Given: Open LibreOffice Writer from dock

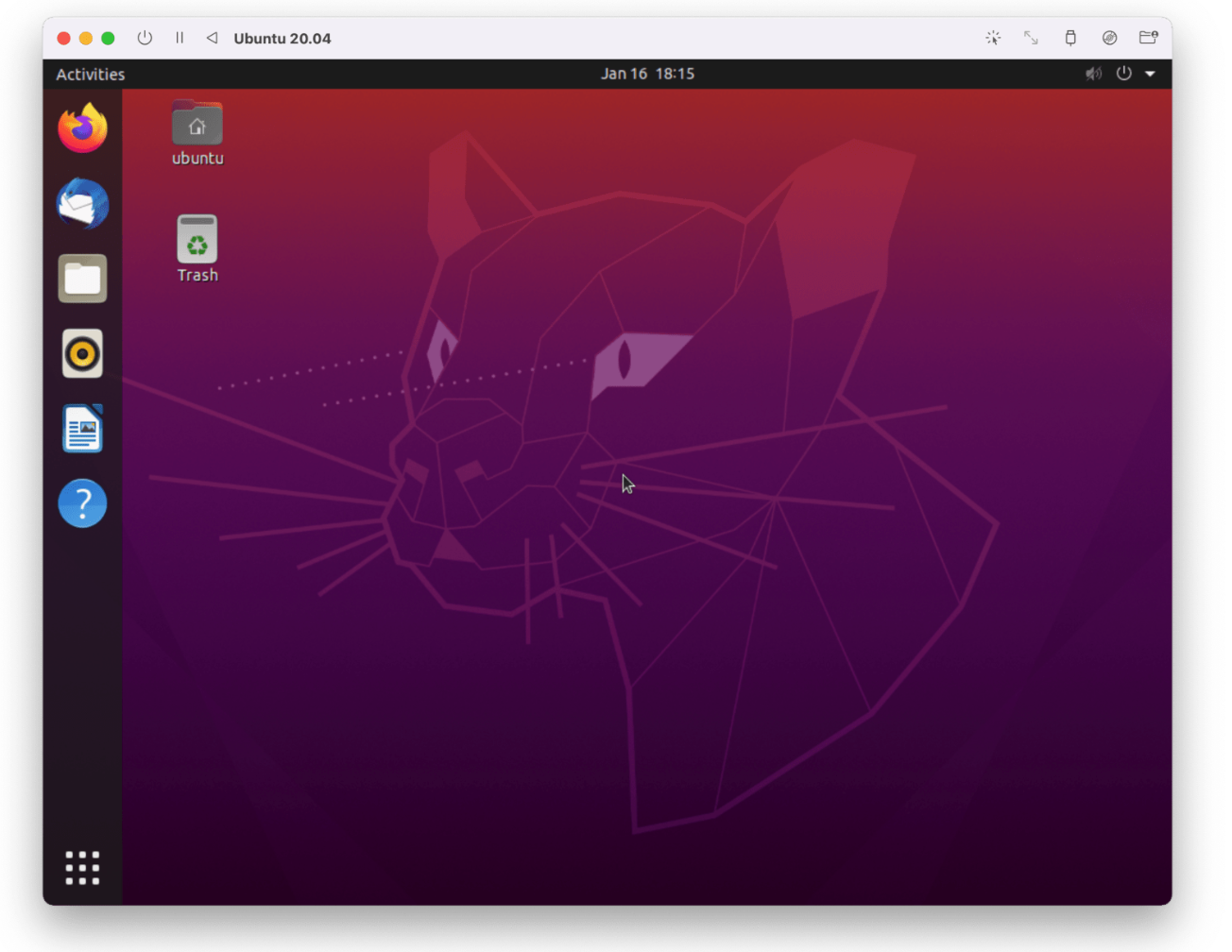Looking at the screenshot, I should 82,429.
